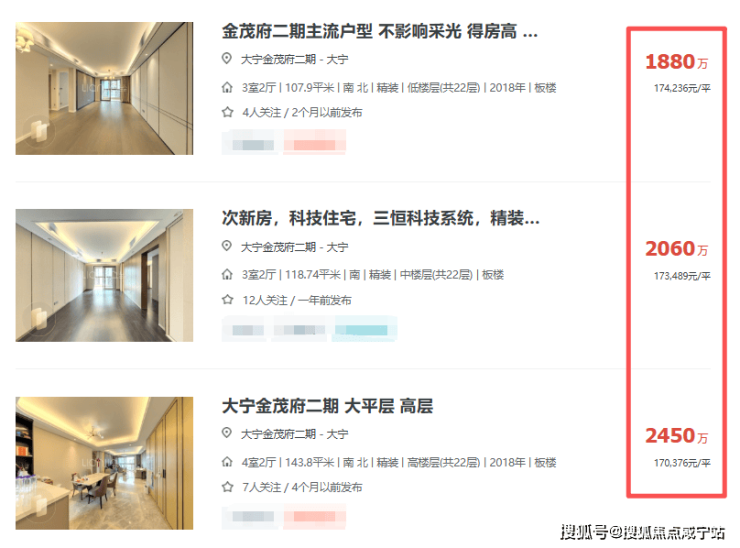Click star follow icon next to 4人关注
The image size is (740, 548).
coord(227,112)
